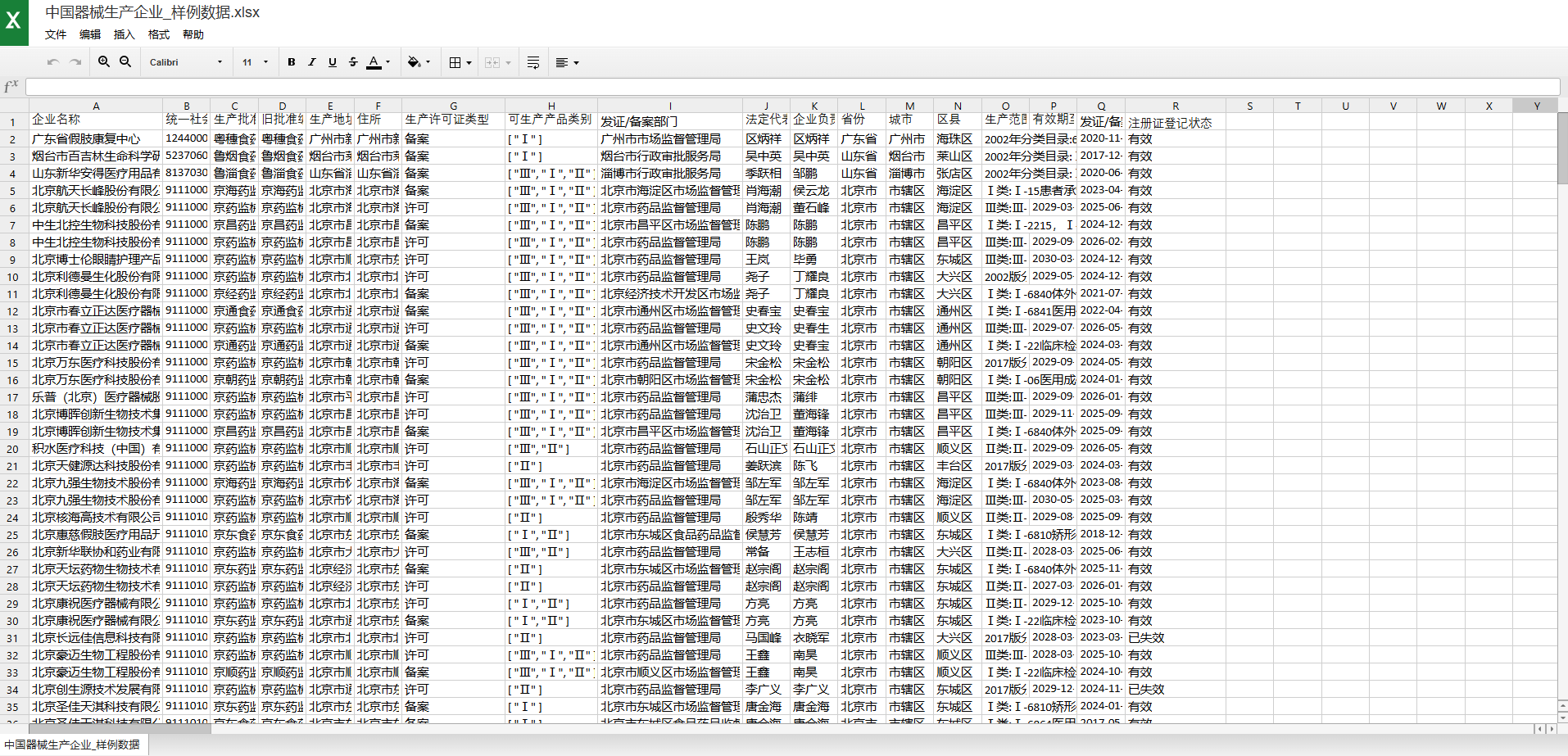Select row 20 header
Viewport: 1568px width, 756px height.
tap(13, 449)
